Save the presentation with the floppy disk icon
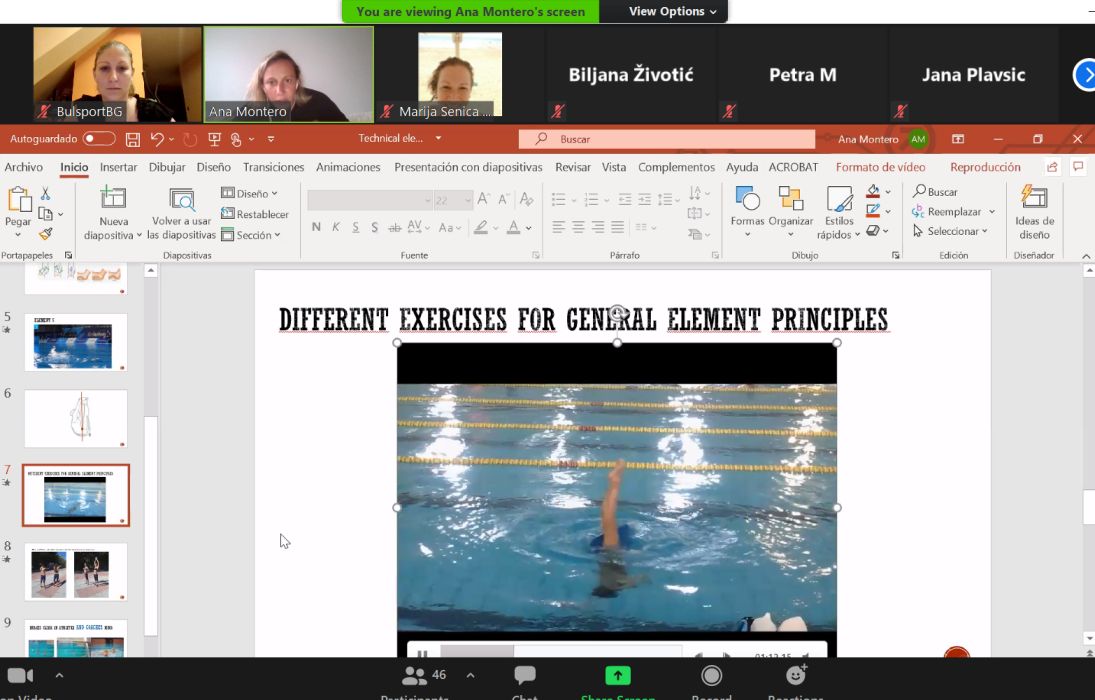Image resolution: width=1095 pixels, height=700 pixels. [x=133, y=139]
